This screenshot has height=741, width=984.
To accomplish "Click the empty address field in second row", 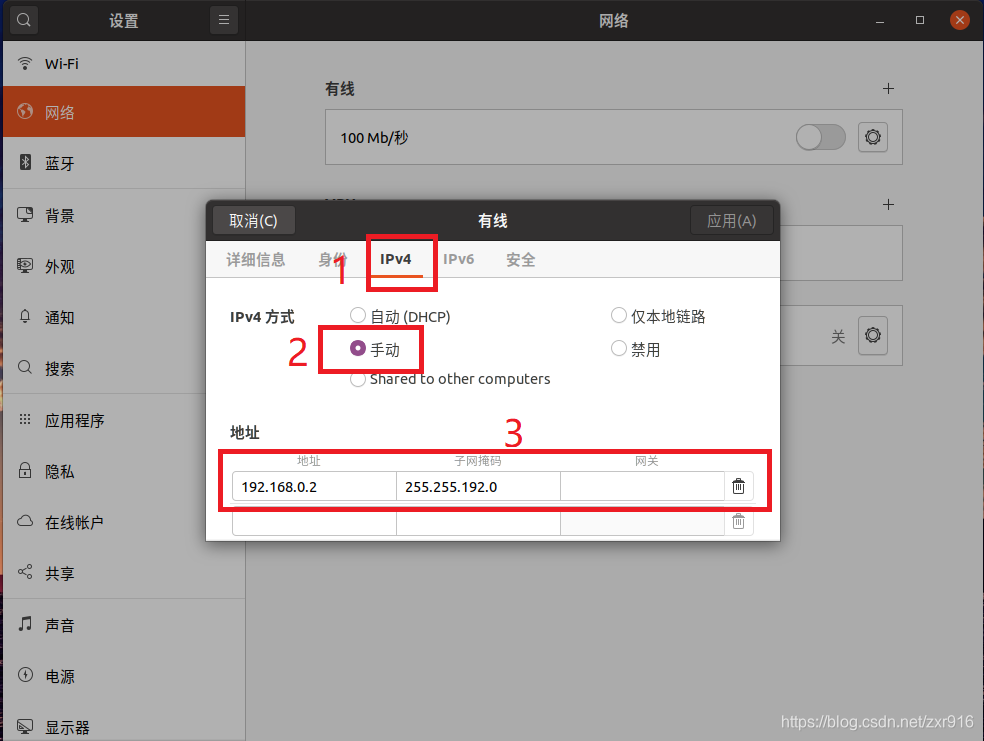I will 314,523.
